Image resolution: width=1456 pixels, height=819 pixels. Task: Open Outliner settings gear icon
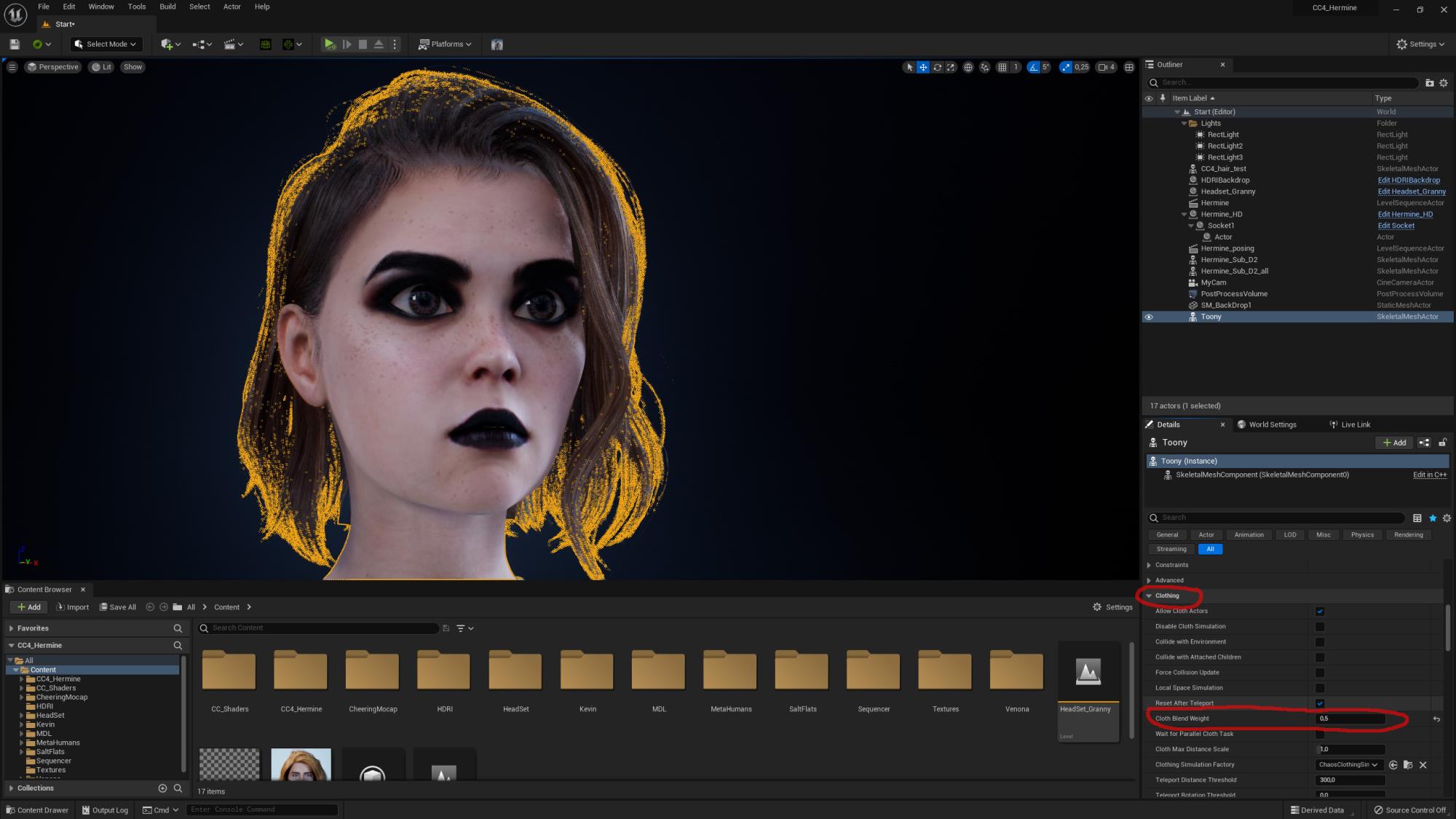(1444, 83)
